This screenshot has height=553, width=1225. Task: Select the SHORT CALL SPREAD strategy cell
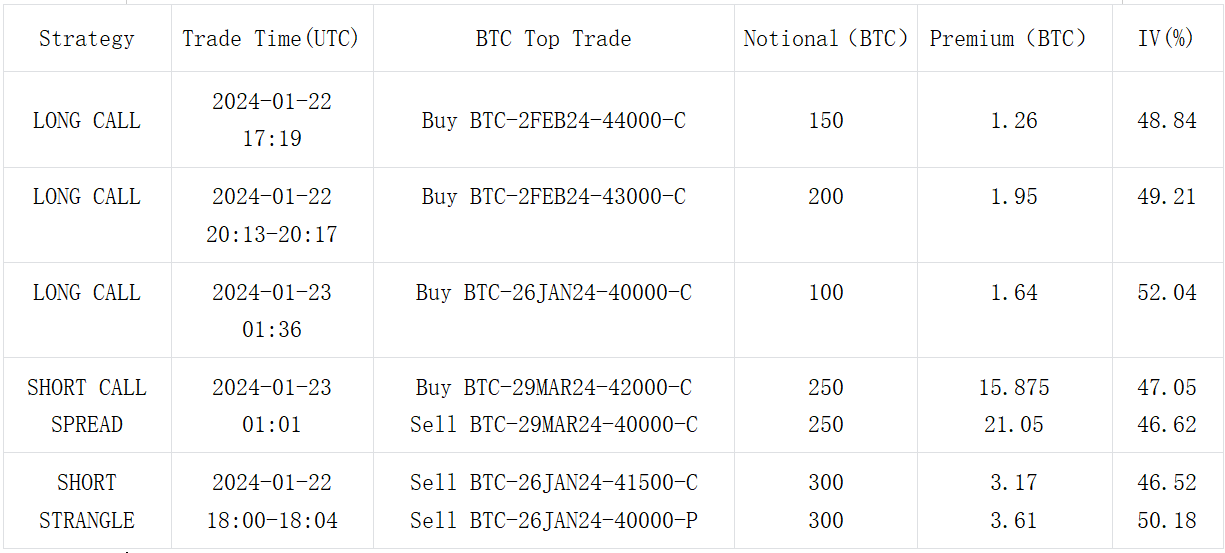click(x=87, y=406)
